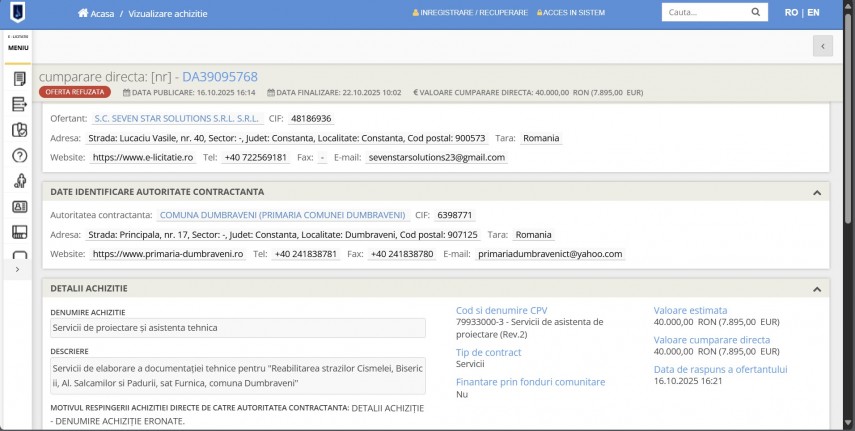Switch language to EN
This screenshot has height=431, width=855.
(x=813, y=13)
